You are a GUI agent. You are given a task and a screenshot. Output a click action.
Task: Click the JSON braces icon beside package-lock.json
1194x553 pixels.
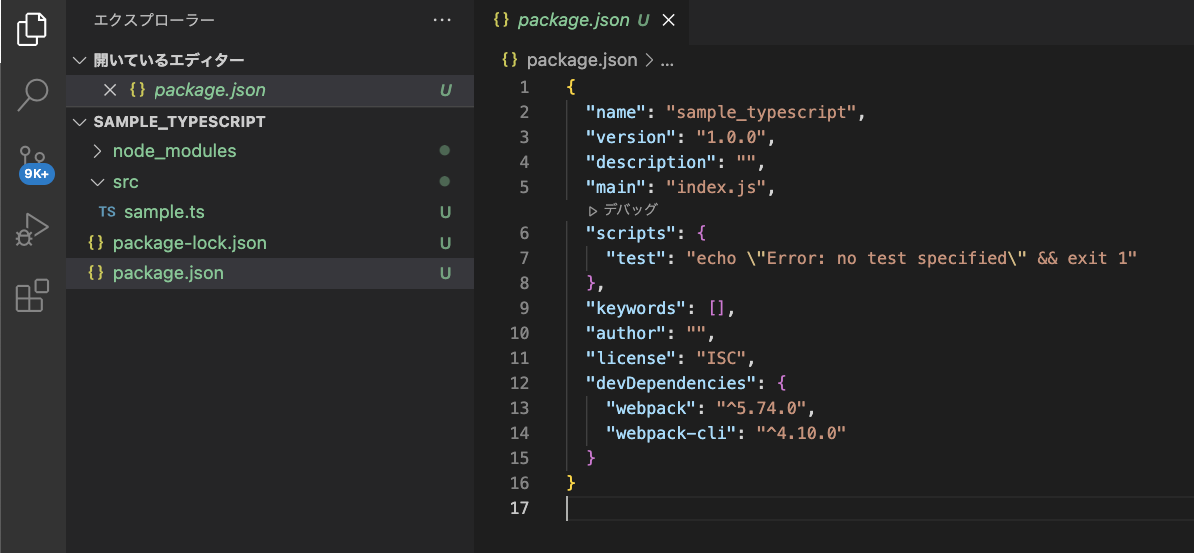95,243
